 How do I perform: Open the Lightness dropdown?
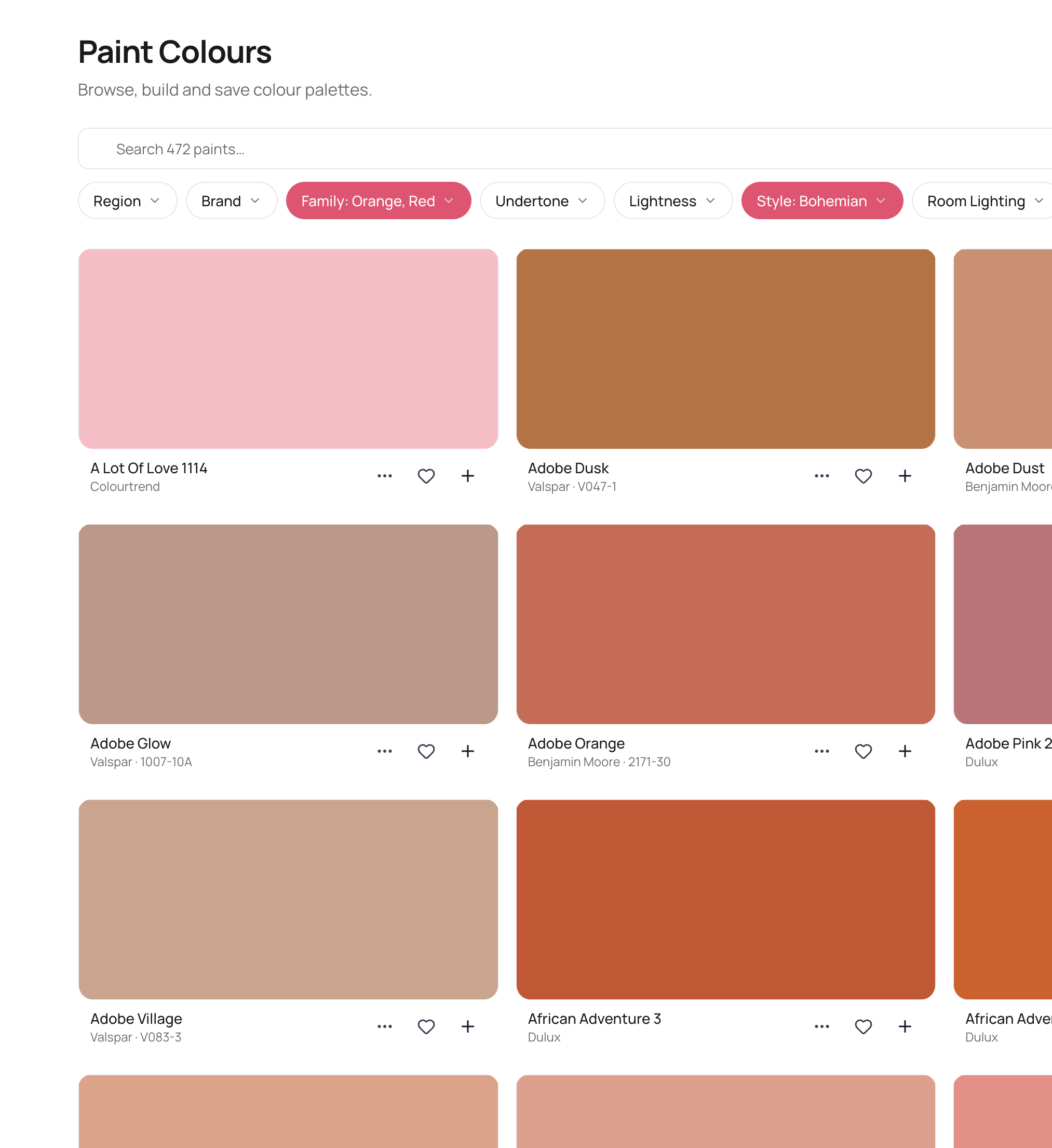(x=672, y=201)
